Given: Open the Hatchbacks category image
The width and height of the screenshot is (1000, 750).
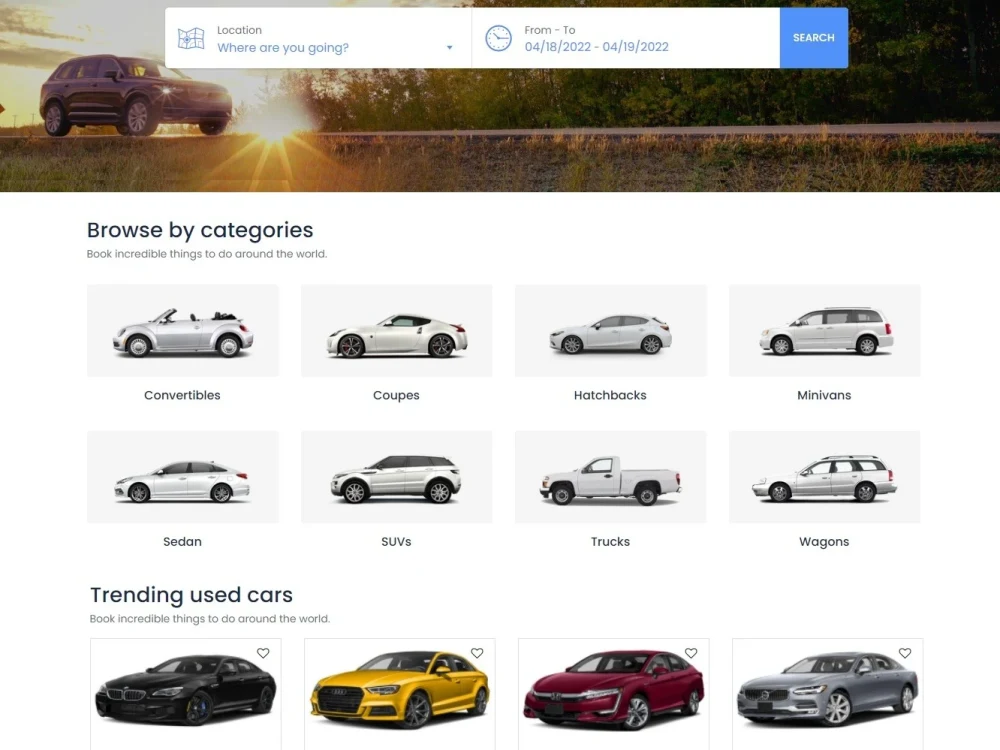Looking at the screenshot, I should point(611,330).
